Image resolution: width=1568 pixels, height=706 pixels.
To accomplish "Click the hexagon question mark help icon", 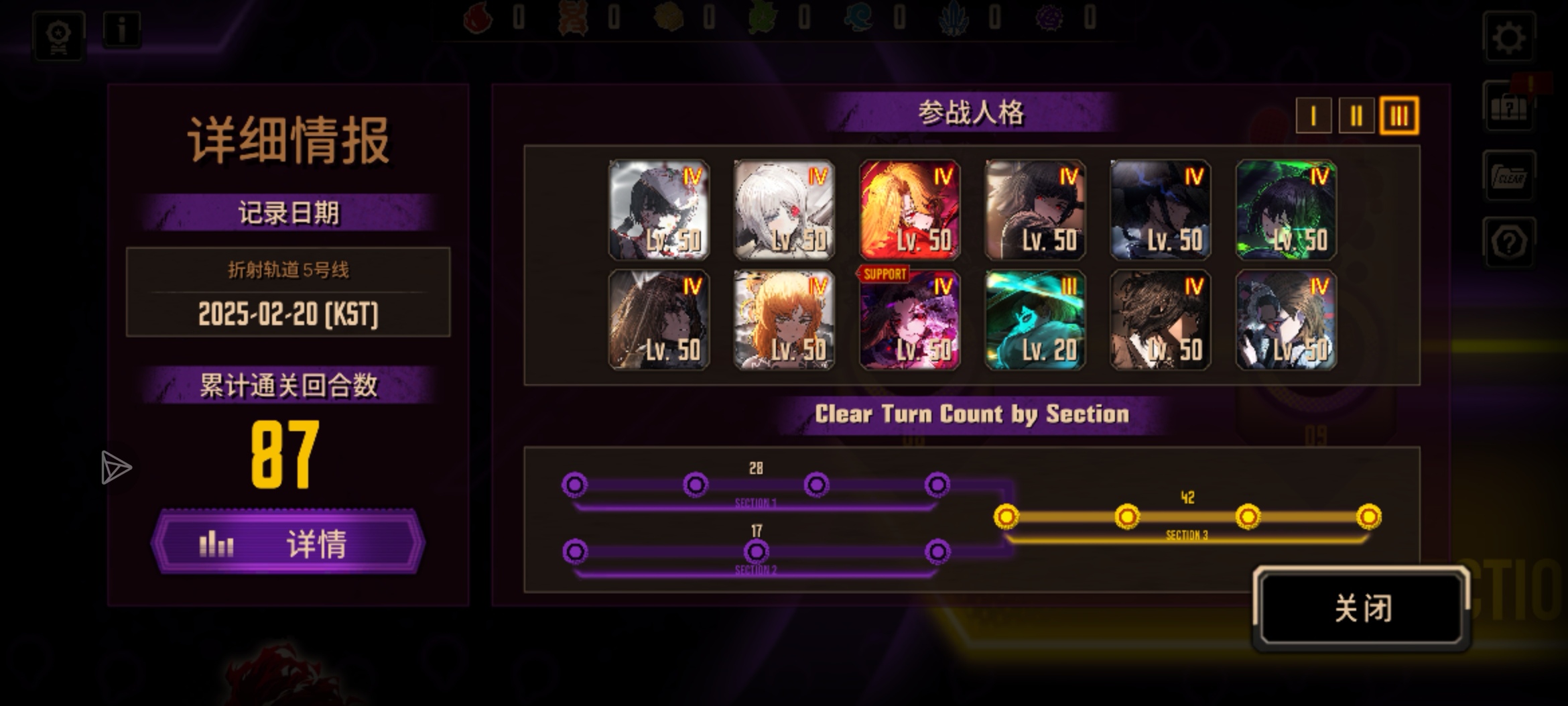I will [1508, 242].
